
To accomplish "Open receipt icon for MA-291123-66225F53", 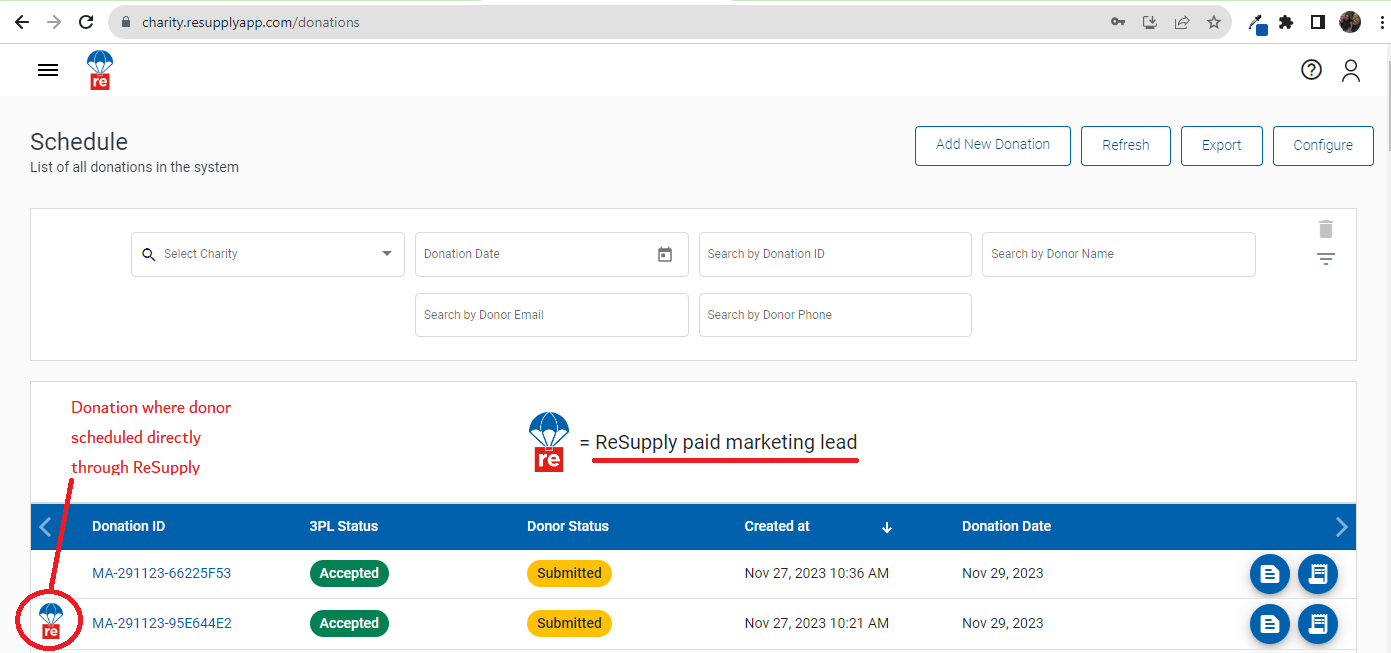I will click(1318, 573).
